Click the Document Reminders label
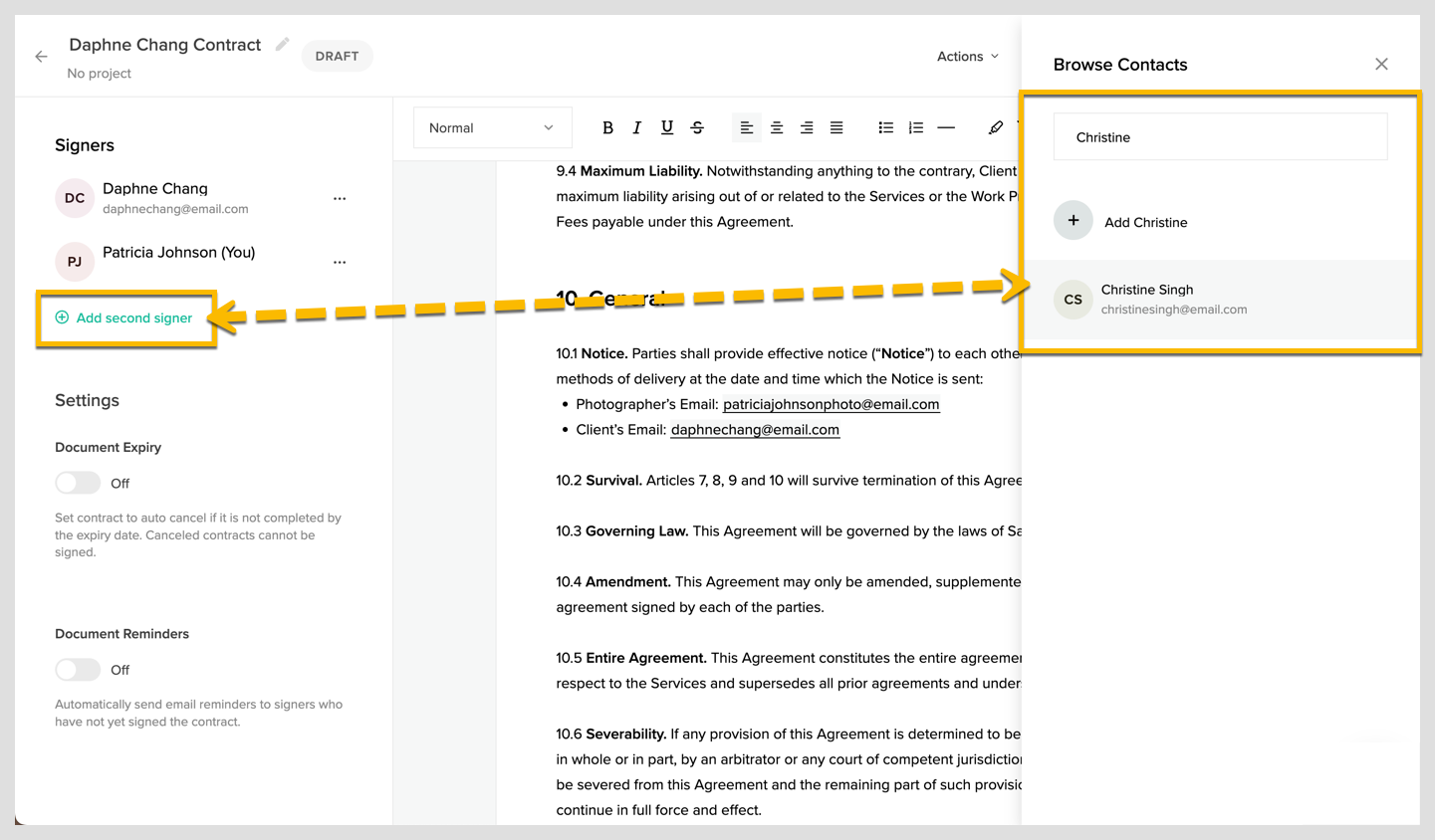This screenshot has width=1435, height=840. click(121, 634)
